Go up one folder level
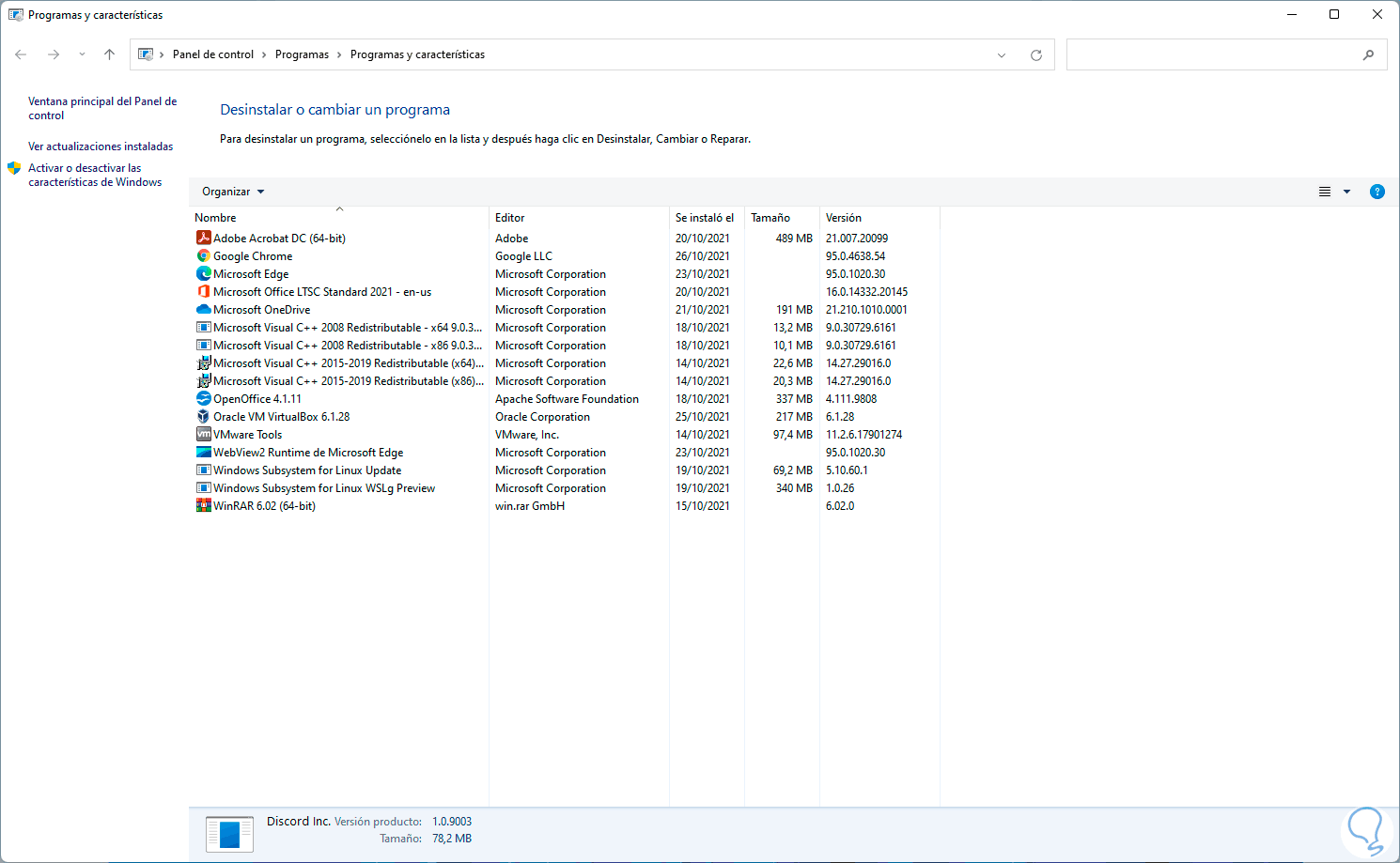Viewport: 1400px width, 863px height. coord(109,54)
